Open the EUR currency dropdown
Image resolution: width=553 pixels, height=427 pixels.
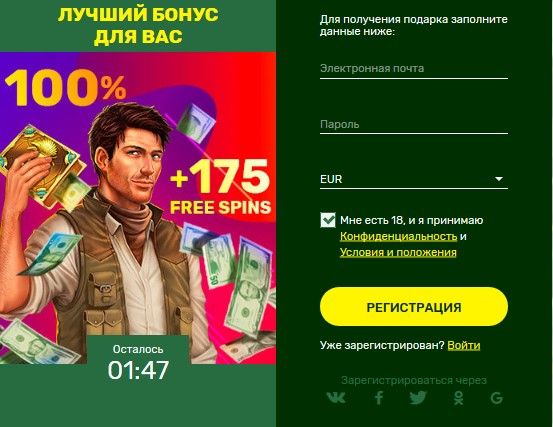414,179
